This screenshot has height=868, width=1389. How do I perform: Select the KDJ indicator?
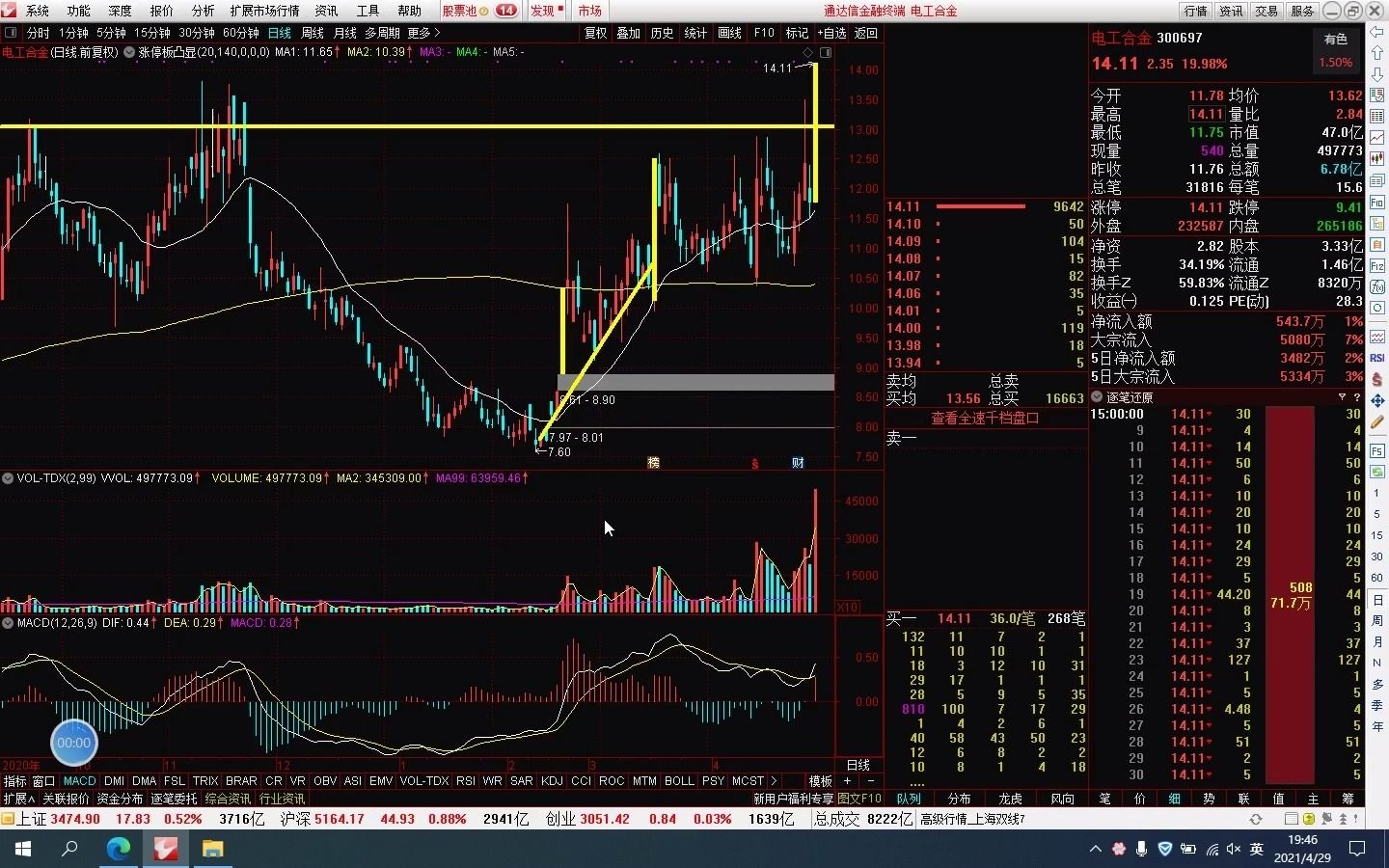[x=552, y=781]
